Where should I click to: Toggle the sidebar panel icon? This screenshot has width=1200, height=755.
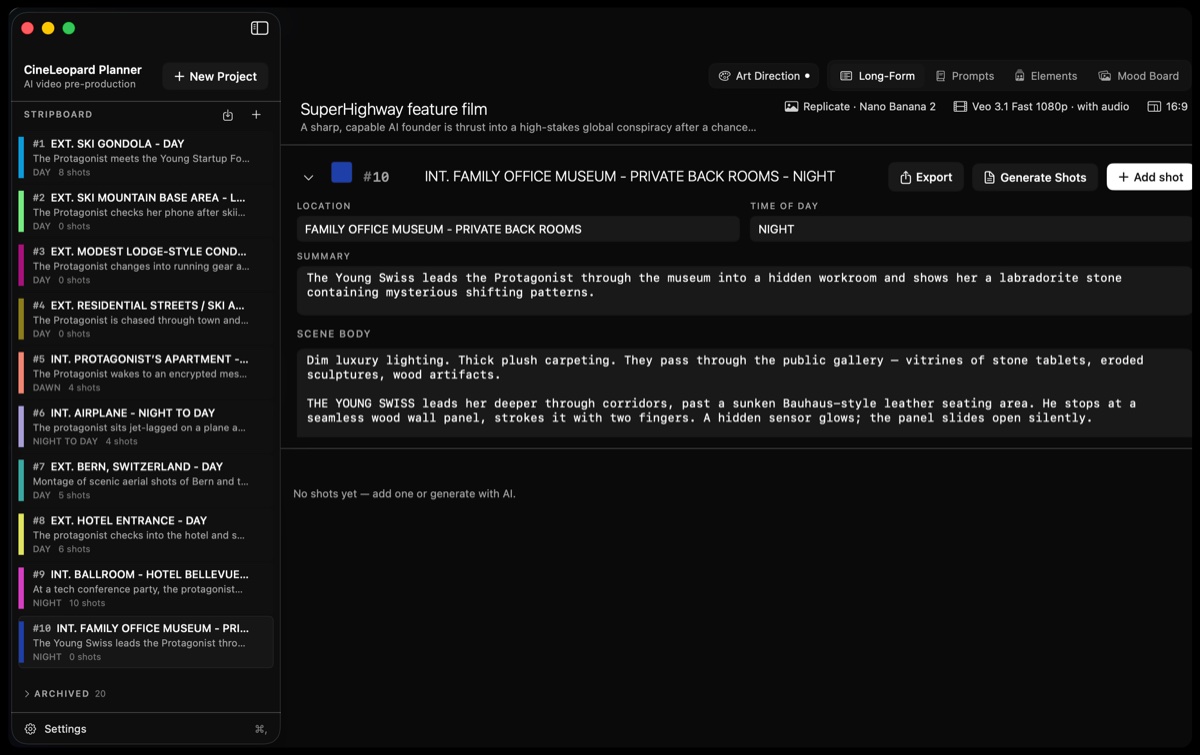click(259, 28)
